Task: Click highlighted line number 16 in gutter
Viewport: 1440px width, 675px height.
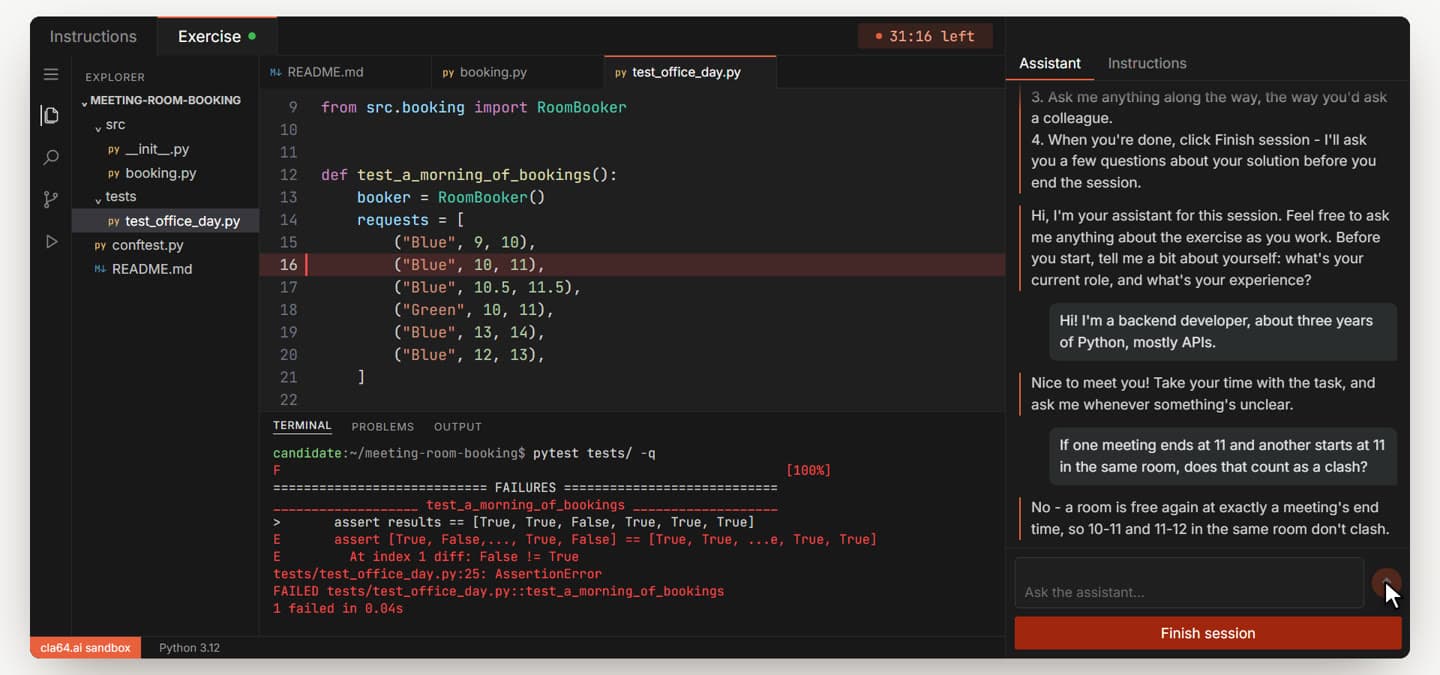Action: pyautogui.click(x=288, y=265)
